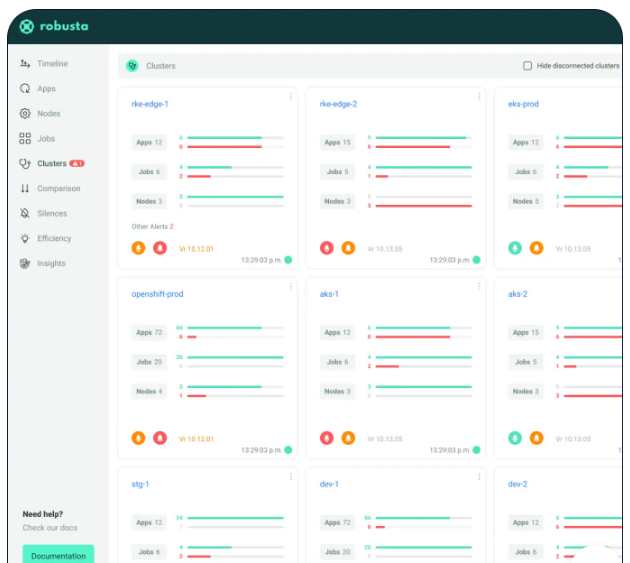
Task: Click Nodes 4 label on openshift-prod
Action: point(149,391)
